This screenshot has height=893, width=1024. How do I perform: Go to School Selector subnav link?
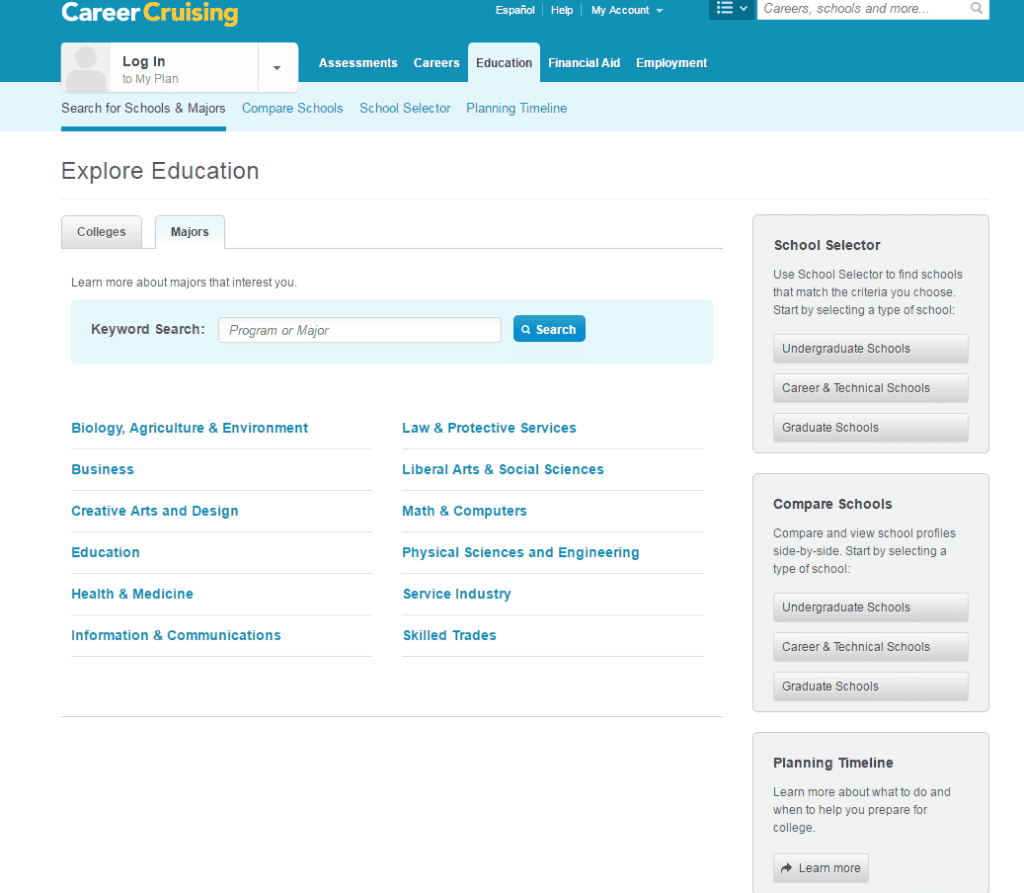point(405,108)
